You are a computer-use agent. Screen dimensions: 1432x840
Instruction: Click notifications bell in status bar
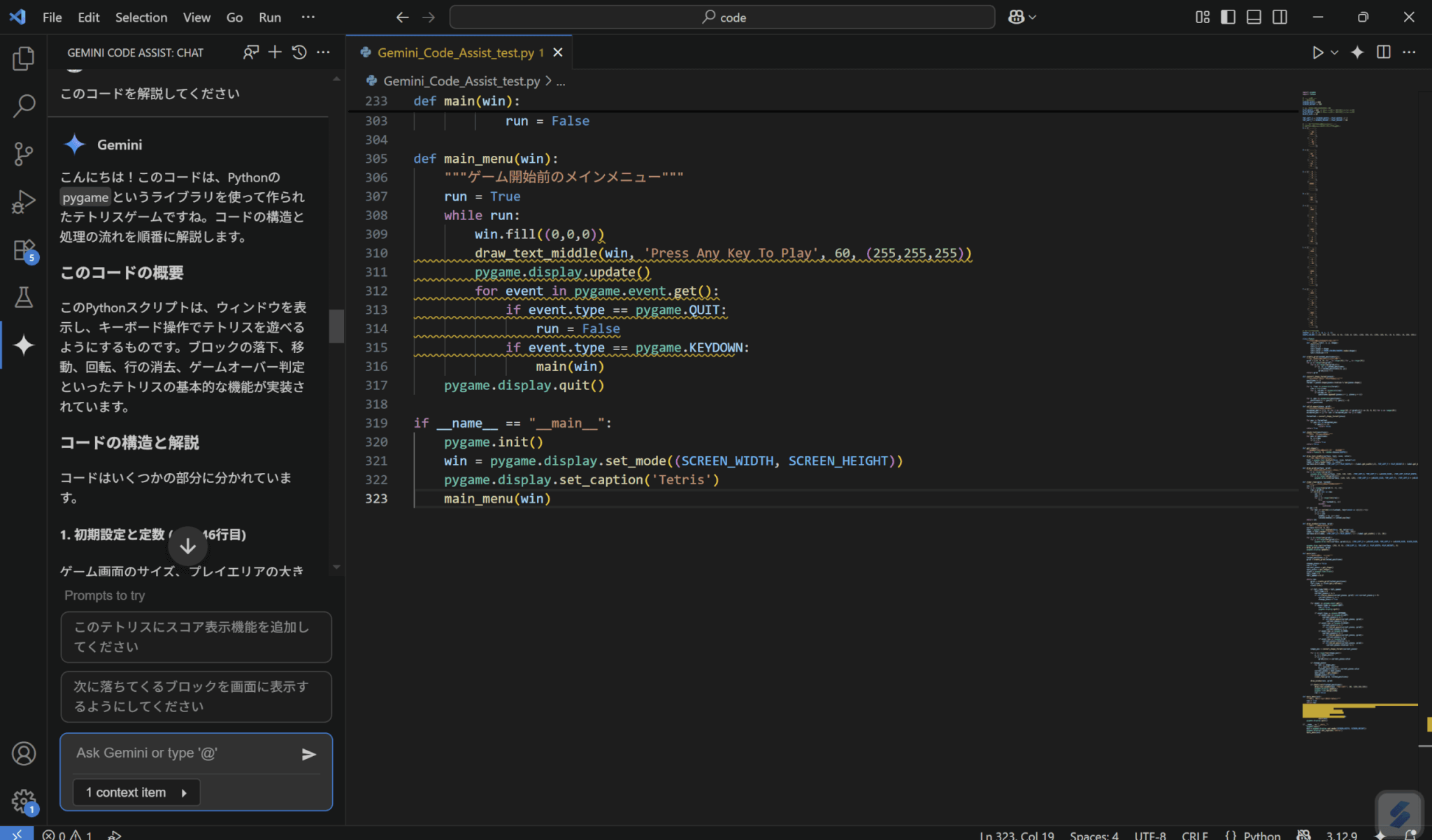(1410, 834)
